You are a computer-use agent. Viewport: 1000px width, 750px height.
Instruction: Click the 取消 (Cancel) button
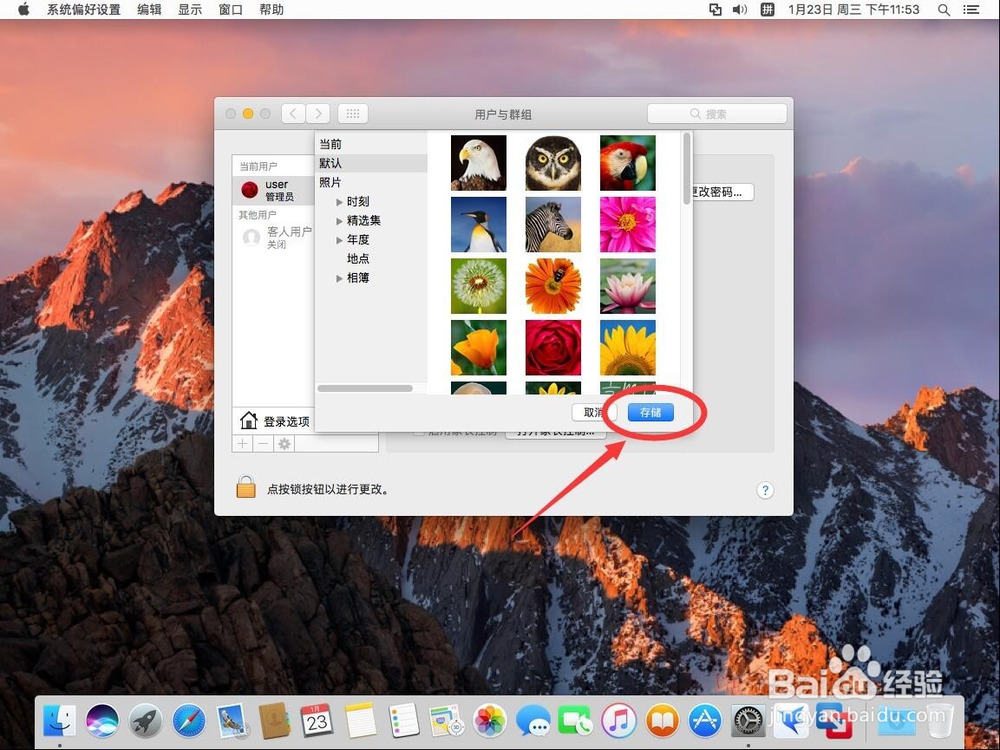point(594,412)
